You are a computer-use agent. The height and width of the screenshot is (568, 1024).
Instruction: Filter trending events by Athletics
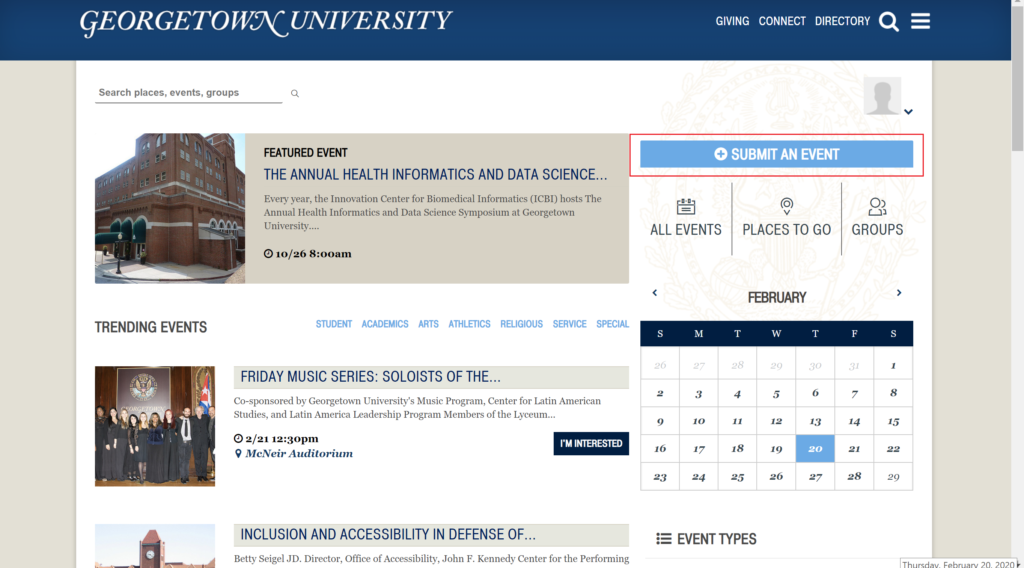[x=469, y=324]
